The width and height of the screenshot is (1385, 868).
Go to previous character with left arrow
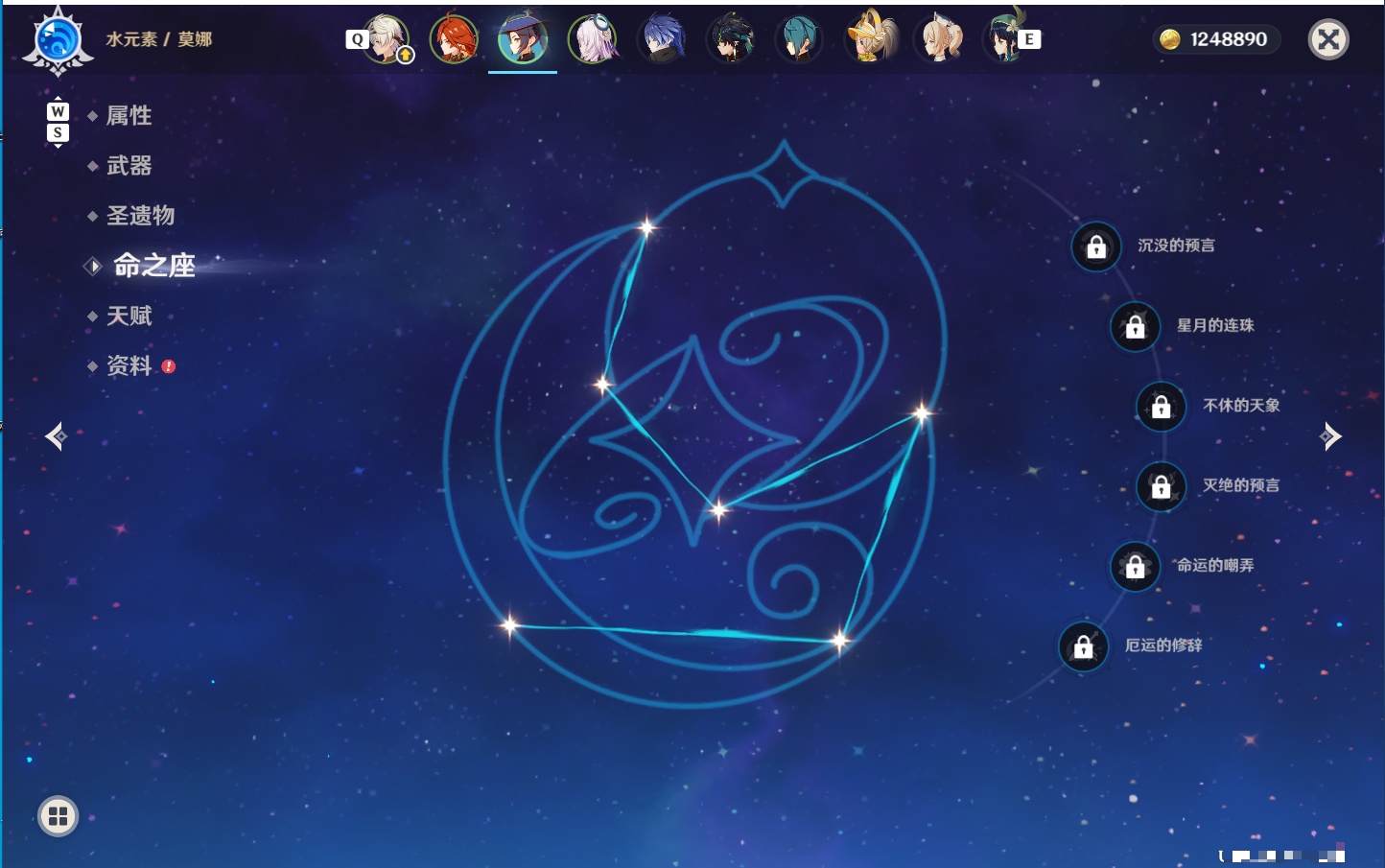(56, 436)
